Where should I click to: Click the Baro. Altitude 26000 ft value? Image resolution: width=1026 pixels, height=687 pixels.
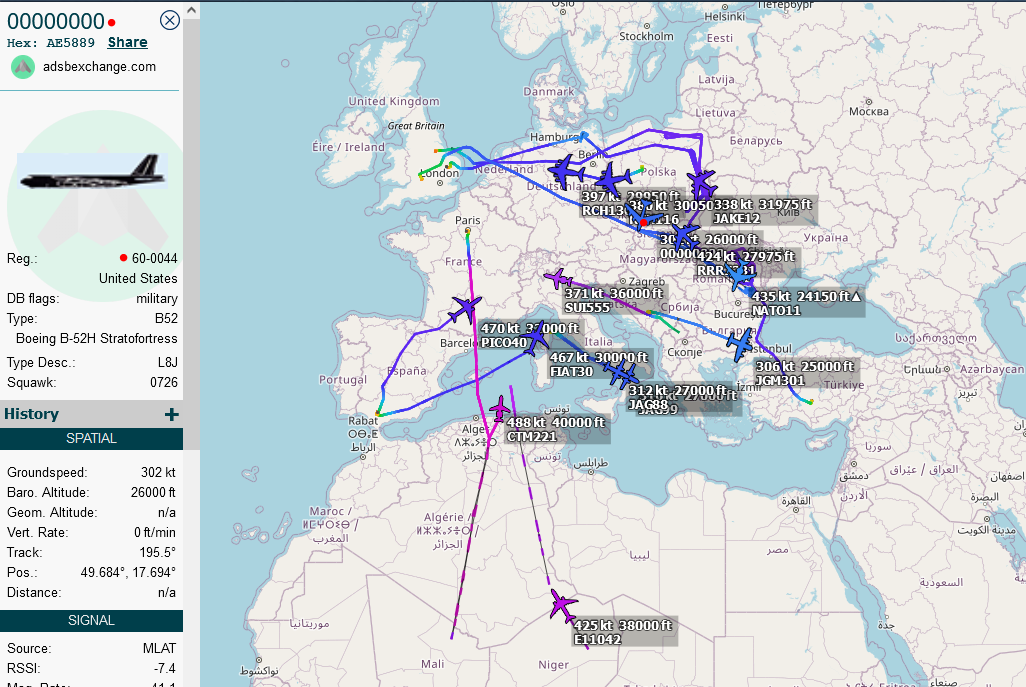(x=153, y=492)
